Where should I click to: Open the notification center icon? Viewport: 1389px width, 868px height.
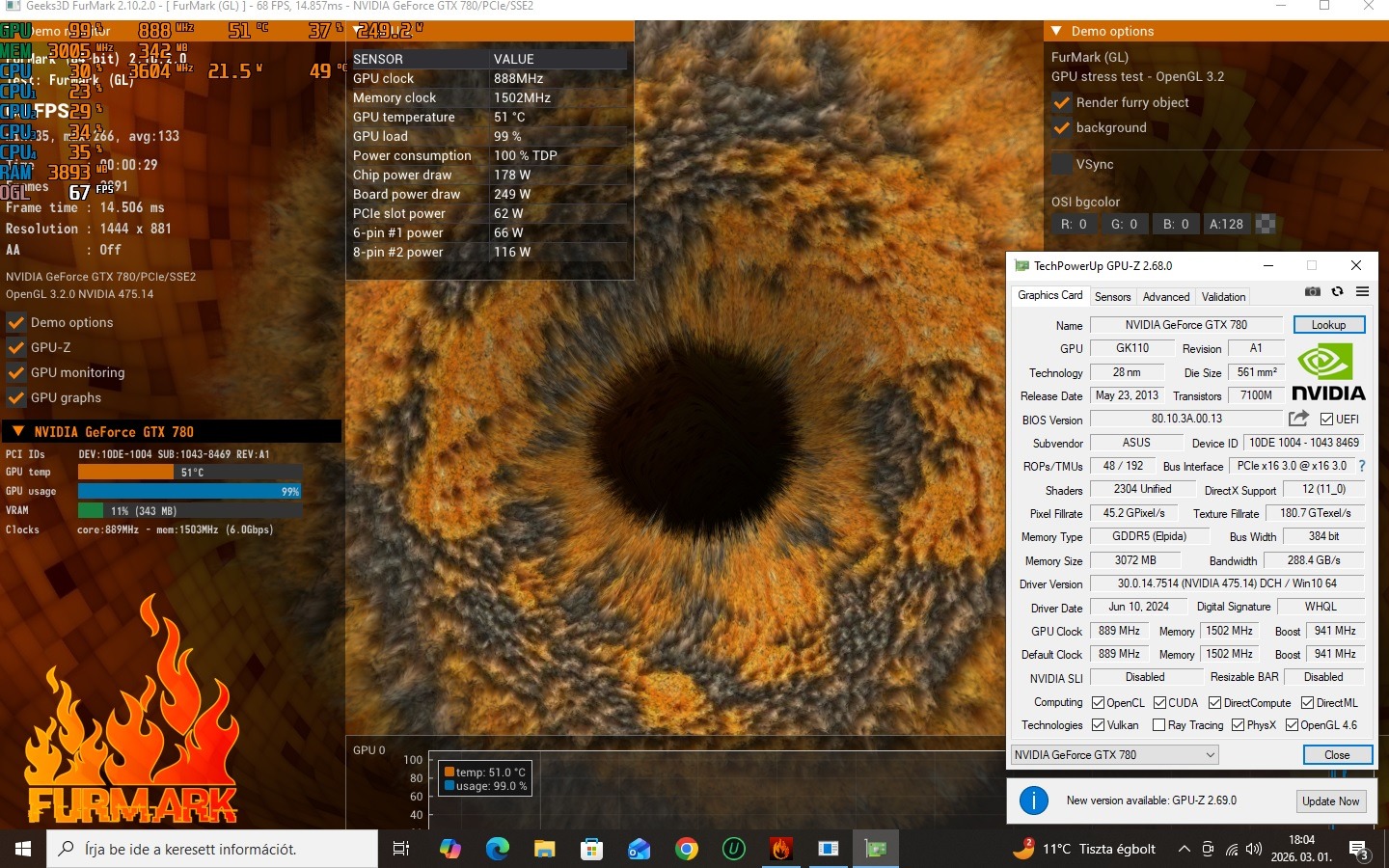[x=1359, y=850]
